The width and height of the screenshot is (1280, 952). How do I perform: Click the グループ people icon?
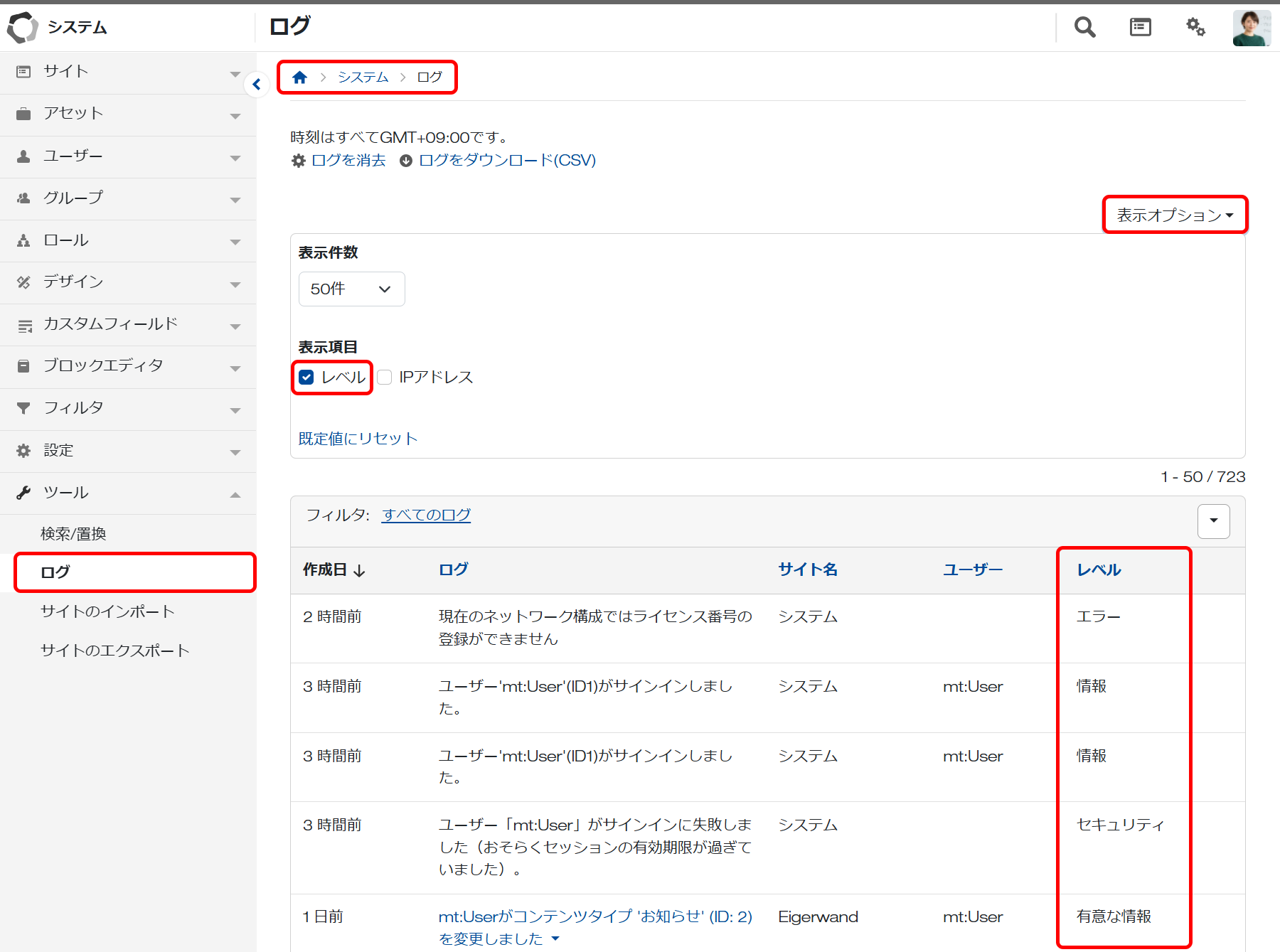tap(23, 198)
